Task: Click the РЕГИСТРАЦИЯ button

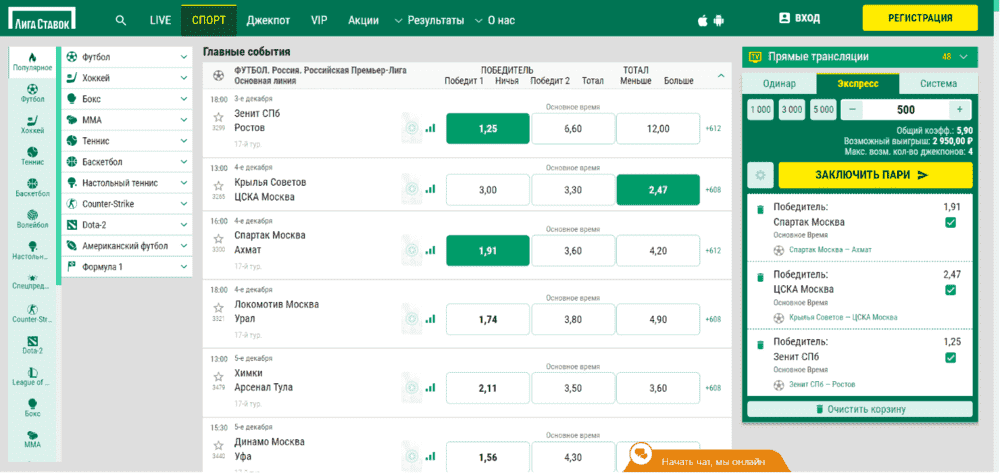Action: point(920,18)
